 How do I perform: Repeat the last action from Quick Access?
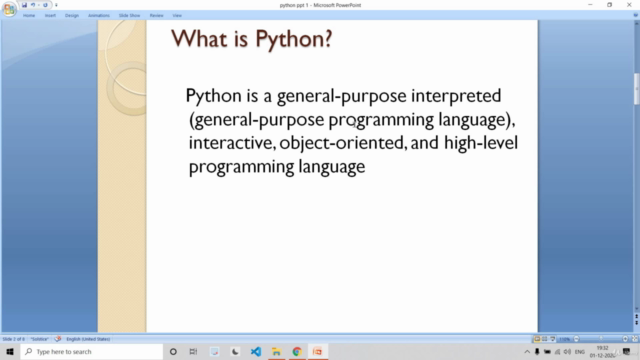click(45, 5)
